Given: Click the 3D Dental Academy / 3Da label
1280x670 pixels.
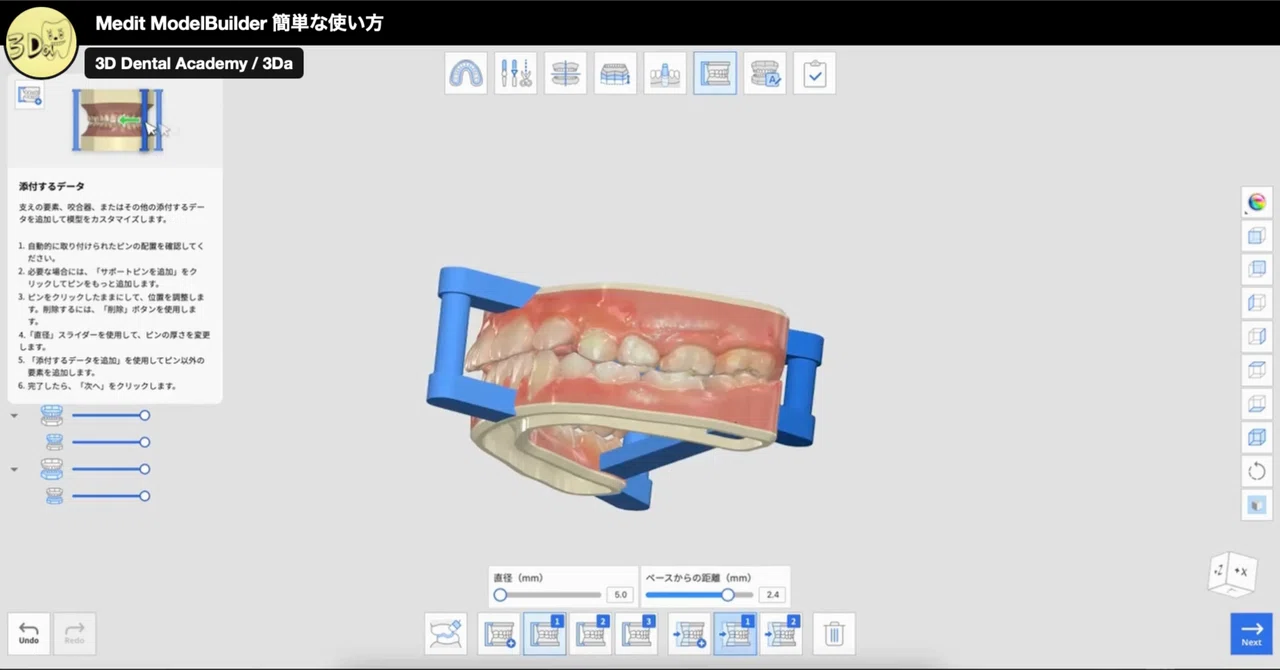Looking at the screenshot, I should pyautogui.click(x=194, y=64).
